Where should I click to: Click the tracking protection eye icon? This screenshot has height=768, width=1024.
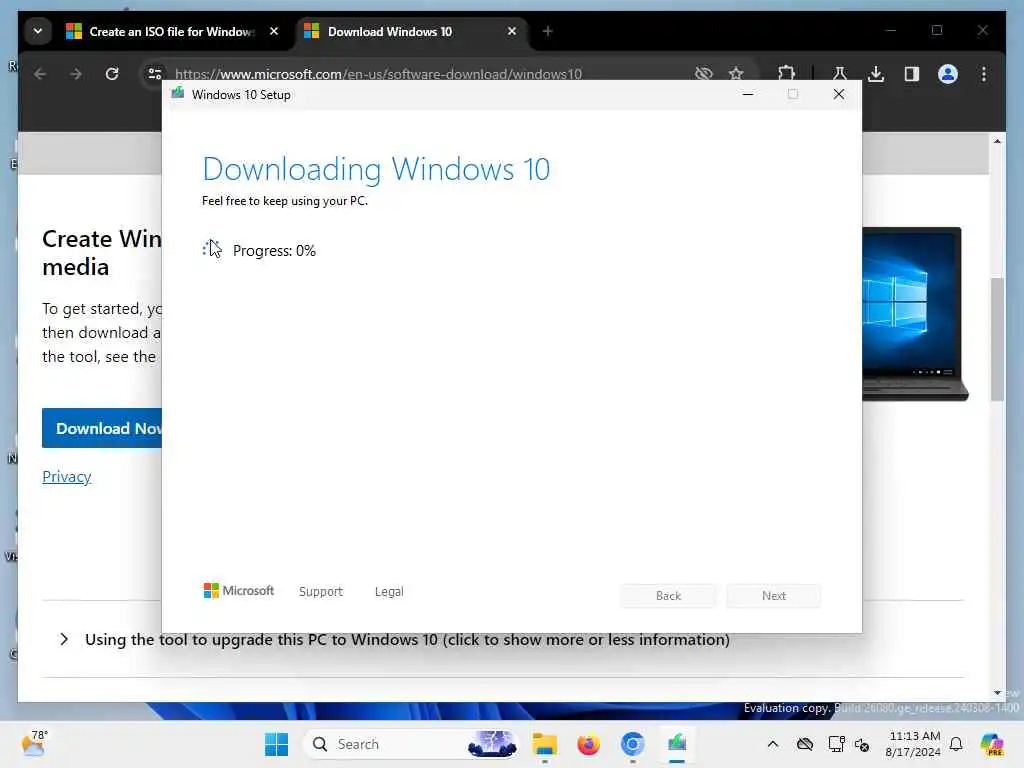pyautogui.click(x=703, y=74)
